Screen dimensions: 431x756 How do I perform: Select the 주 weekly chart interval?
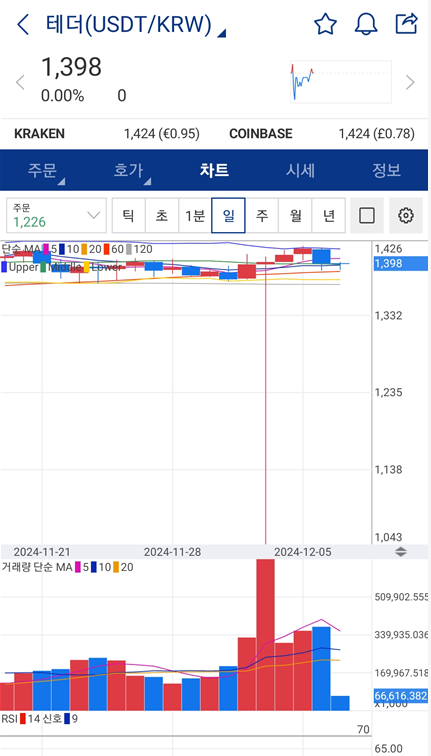tap(262, 216)
